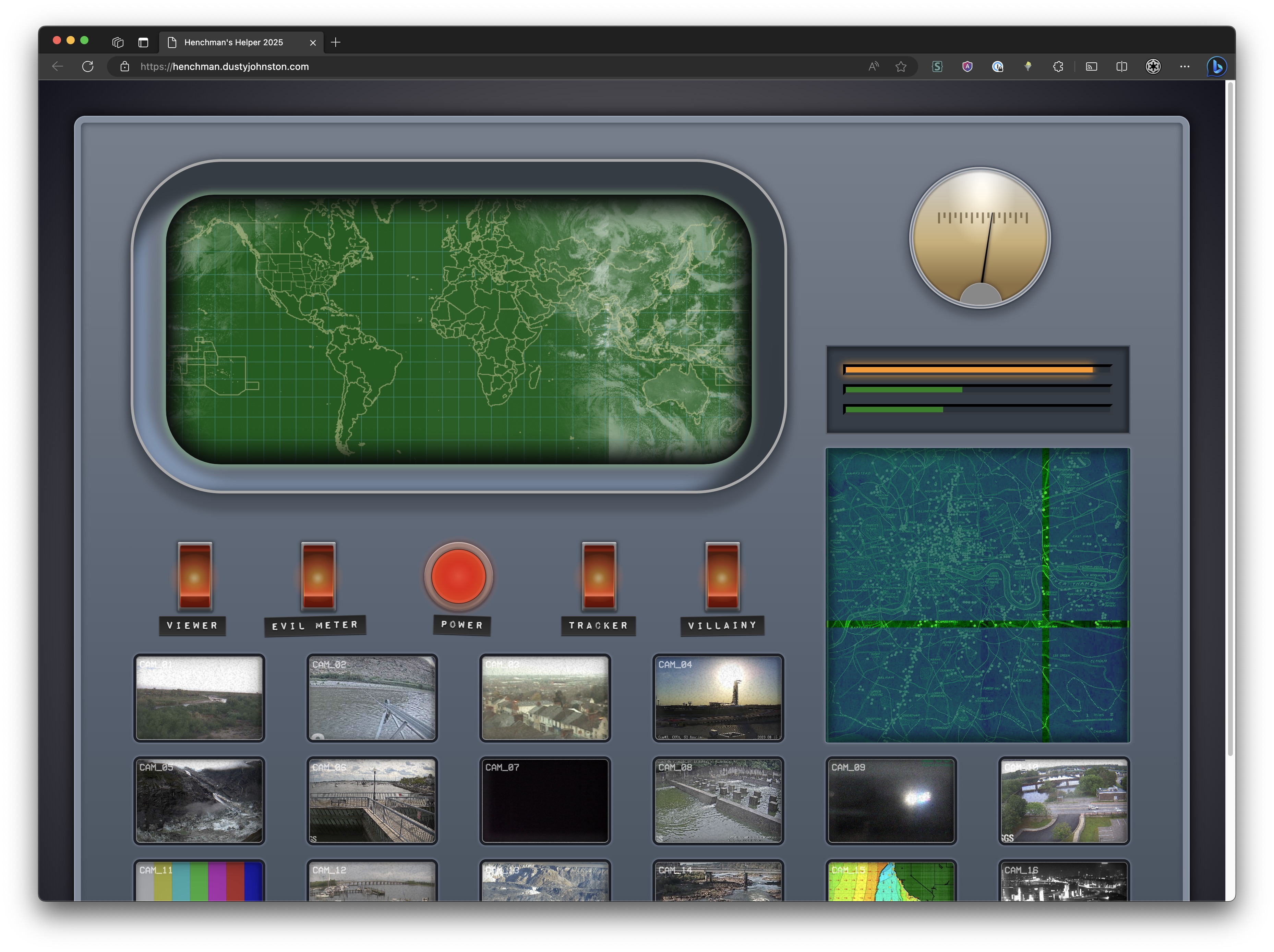Viewport: 1274px width, 952px height.
Task: Select the CAM_14 bridge feed
Action: tap(718, 881)
